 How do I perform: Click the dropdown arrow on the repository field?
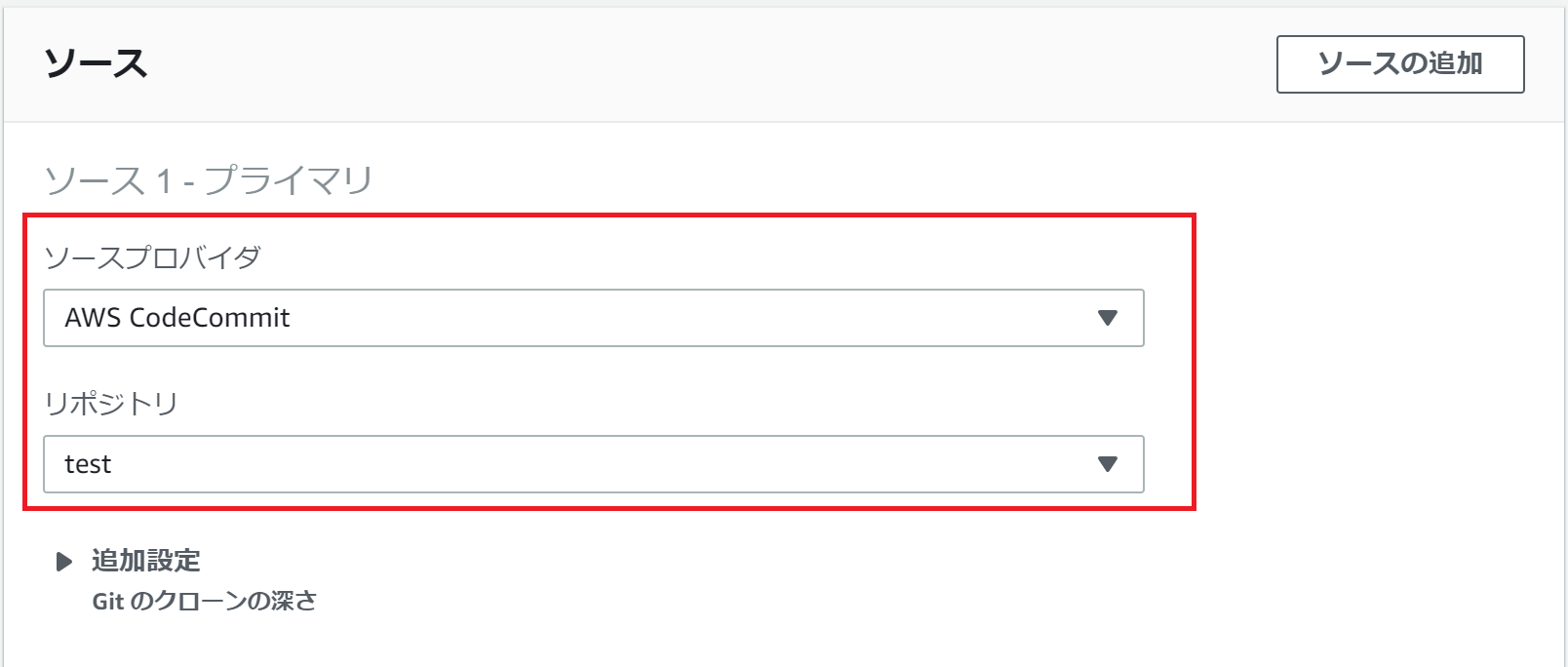[x=1107, y=464]
